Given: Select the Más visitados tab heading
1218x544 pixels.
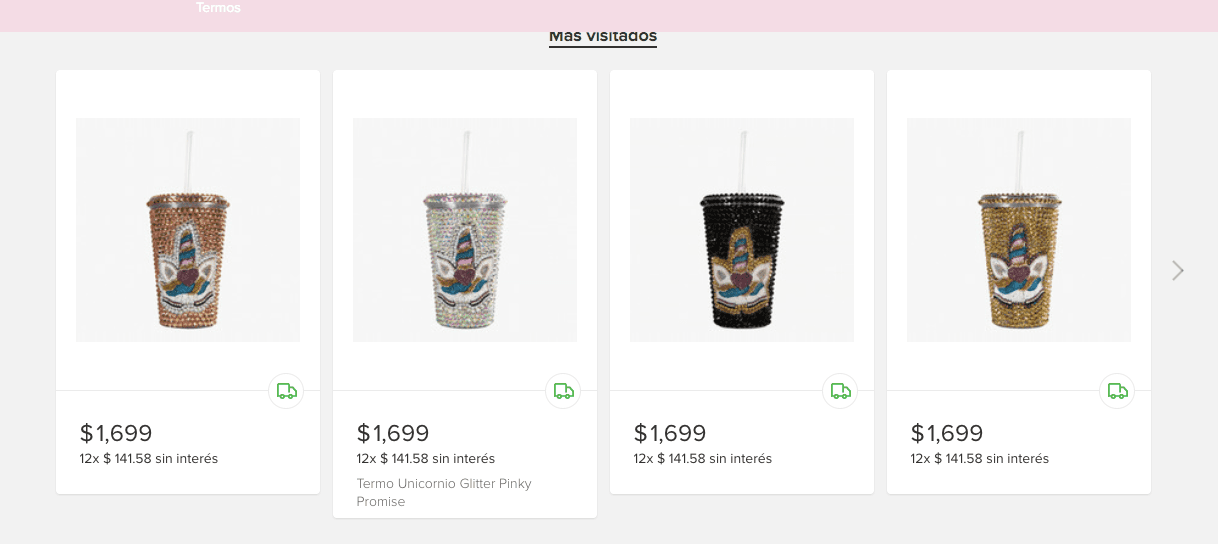Looking at the screenshot, I should coord(602,37).
